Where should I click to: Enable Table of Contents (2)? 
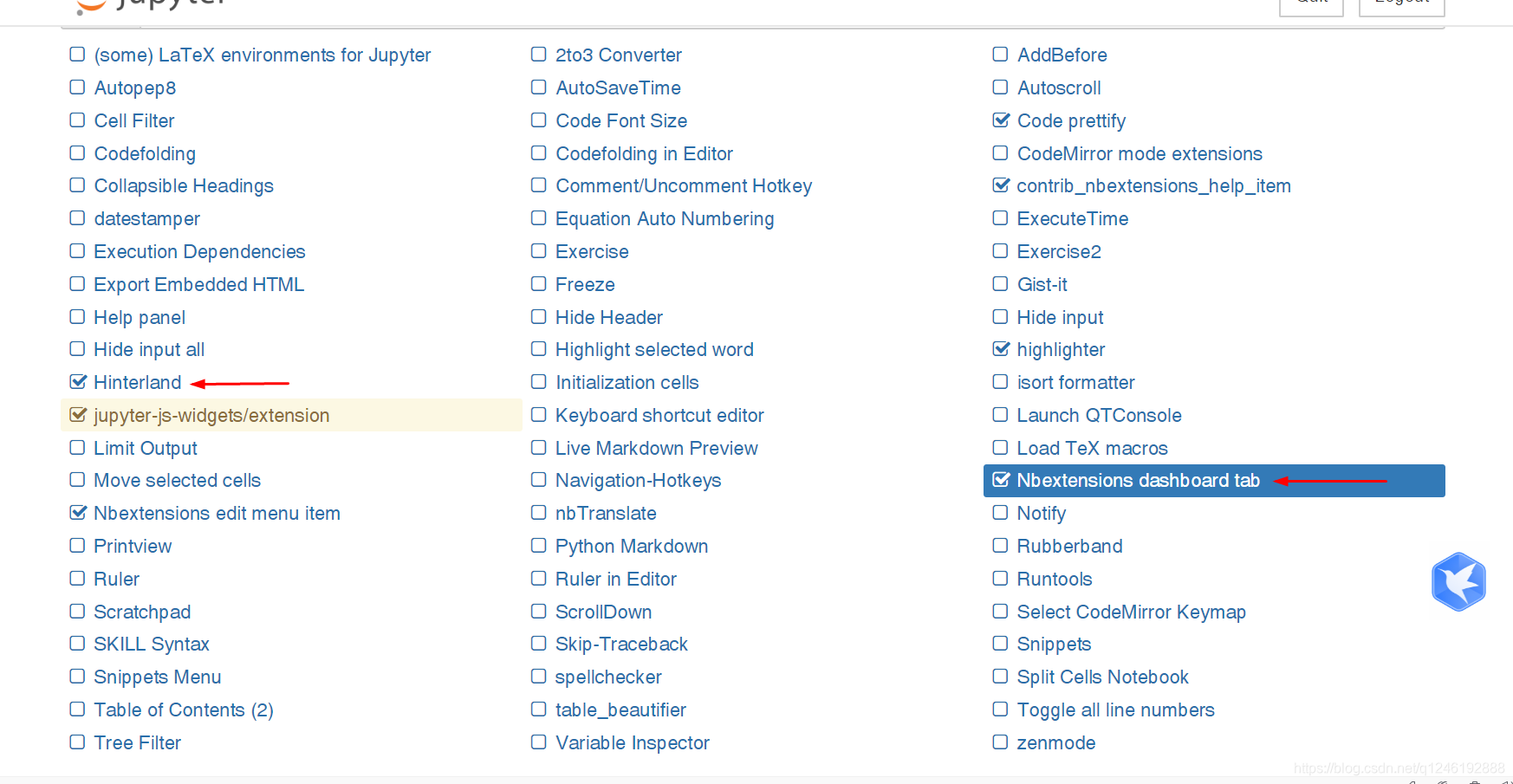pyautogui.click(x=76, y=709)
